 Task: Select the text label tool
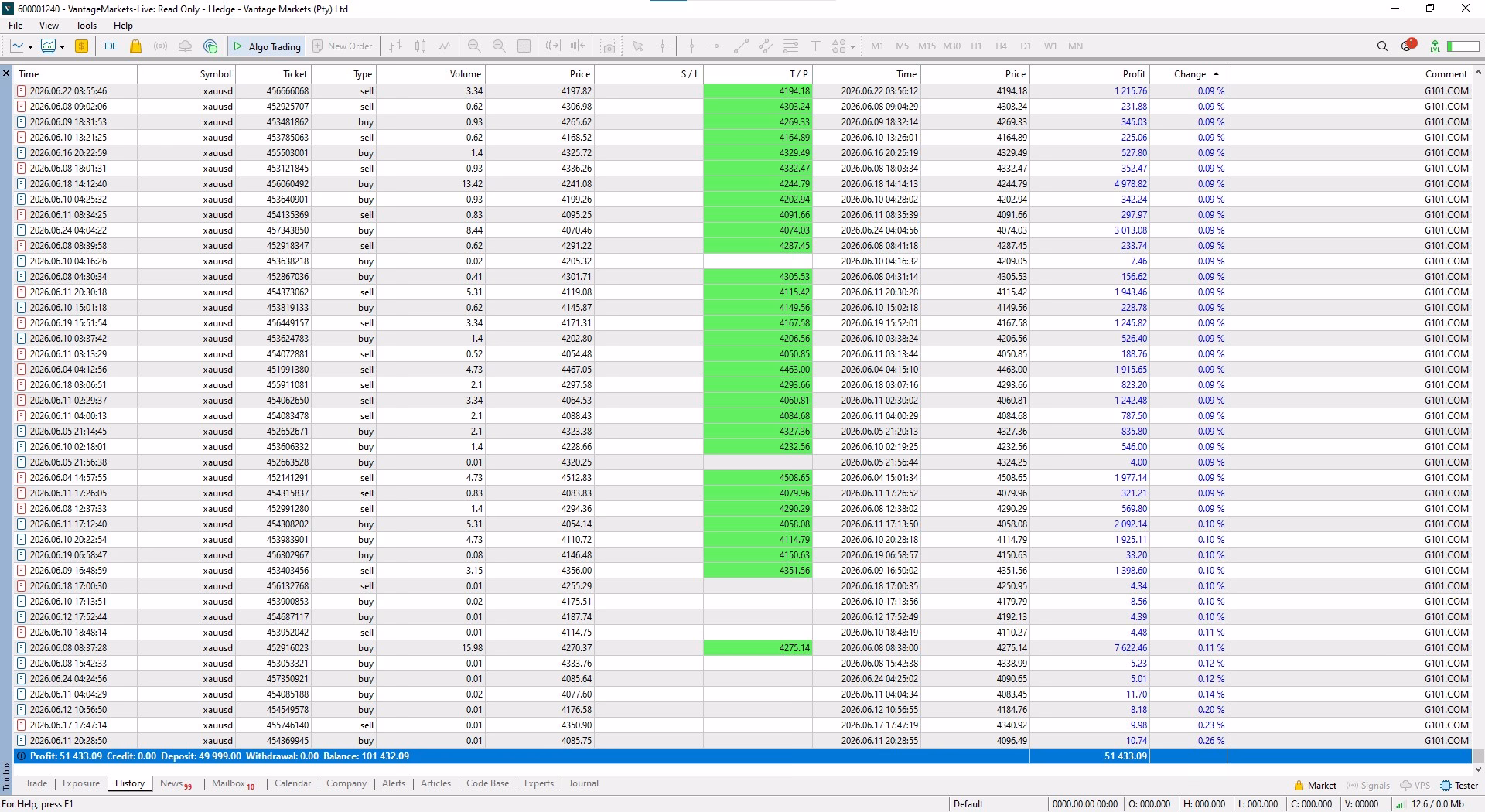[x=815, y=46]
